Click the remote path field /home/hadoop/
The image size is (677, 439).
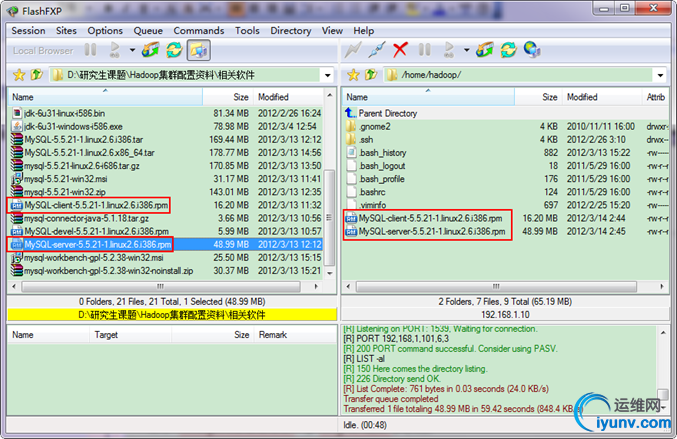(518, 75)
